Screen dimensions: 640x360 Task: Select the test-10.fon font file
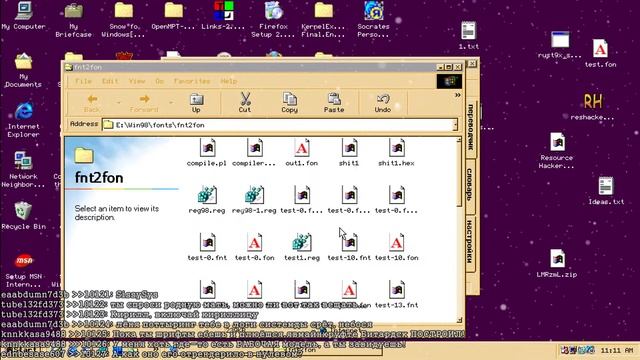pyautogui.click(x=396, y=247)
